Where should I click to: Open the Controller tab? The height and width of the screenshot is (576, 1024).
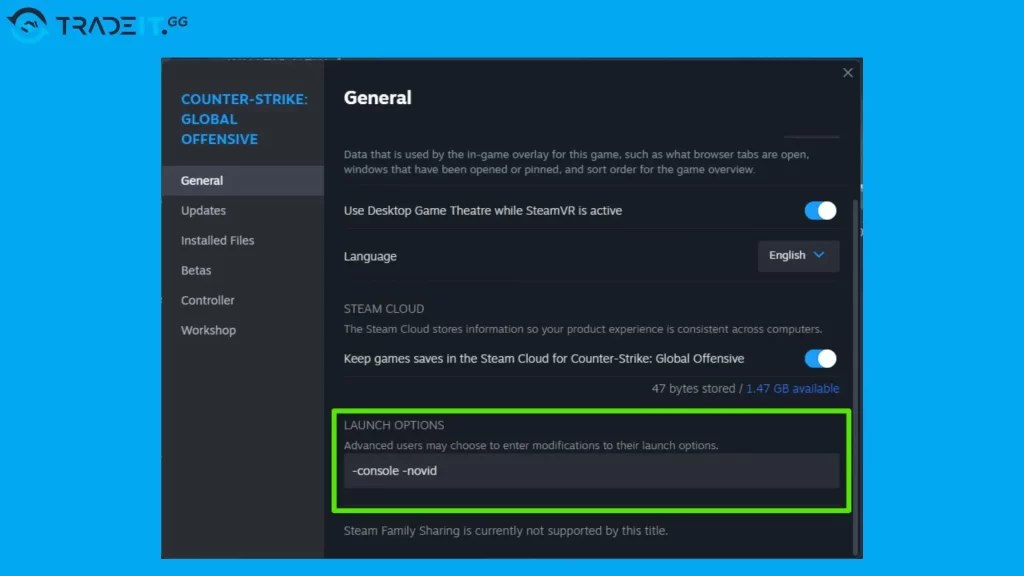(x=208, y=300)
